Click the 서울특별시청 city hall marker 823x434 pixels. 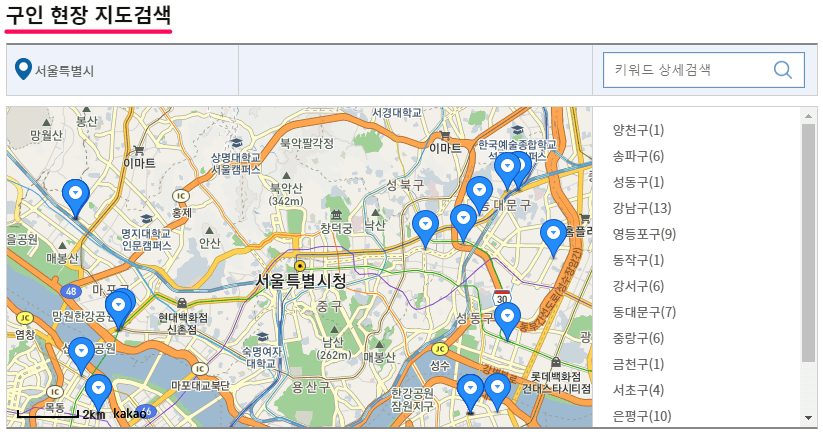click(300, 266)
